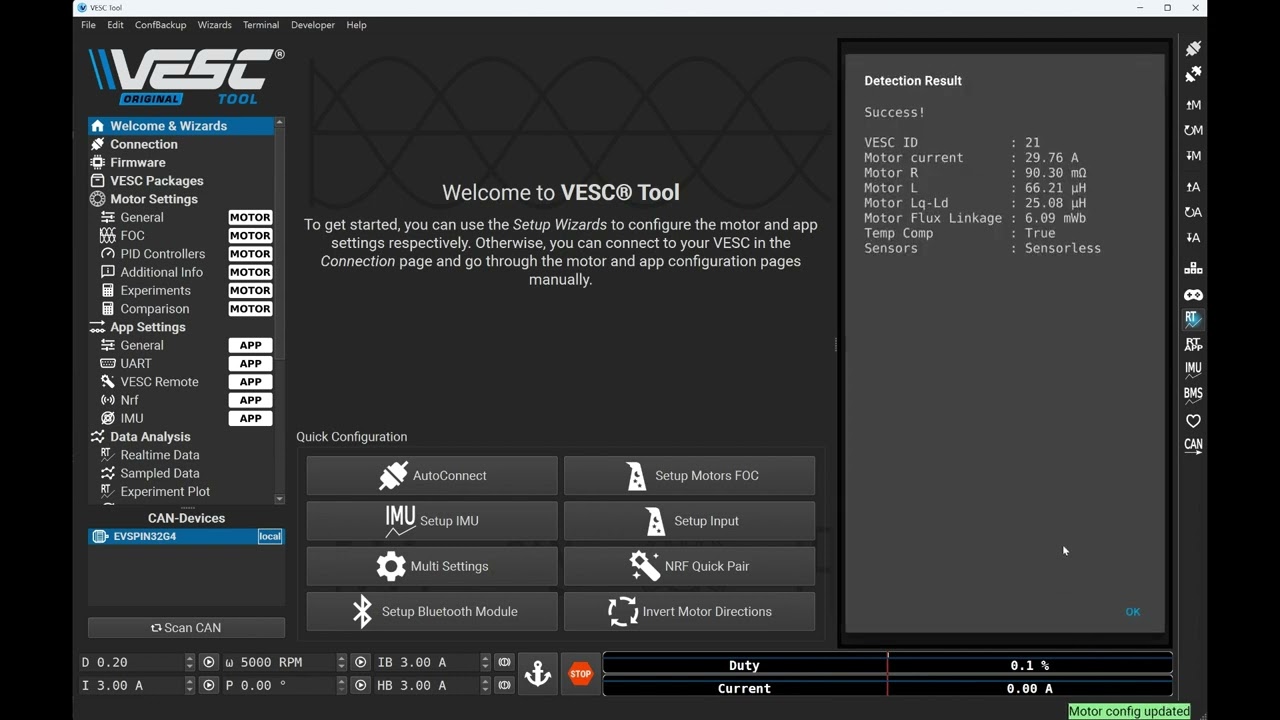Viewport: 1280px width, 720px height.
Task: Toggle the heart alive-signal icon
Action: tap(1193, 421)
